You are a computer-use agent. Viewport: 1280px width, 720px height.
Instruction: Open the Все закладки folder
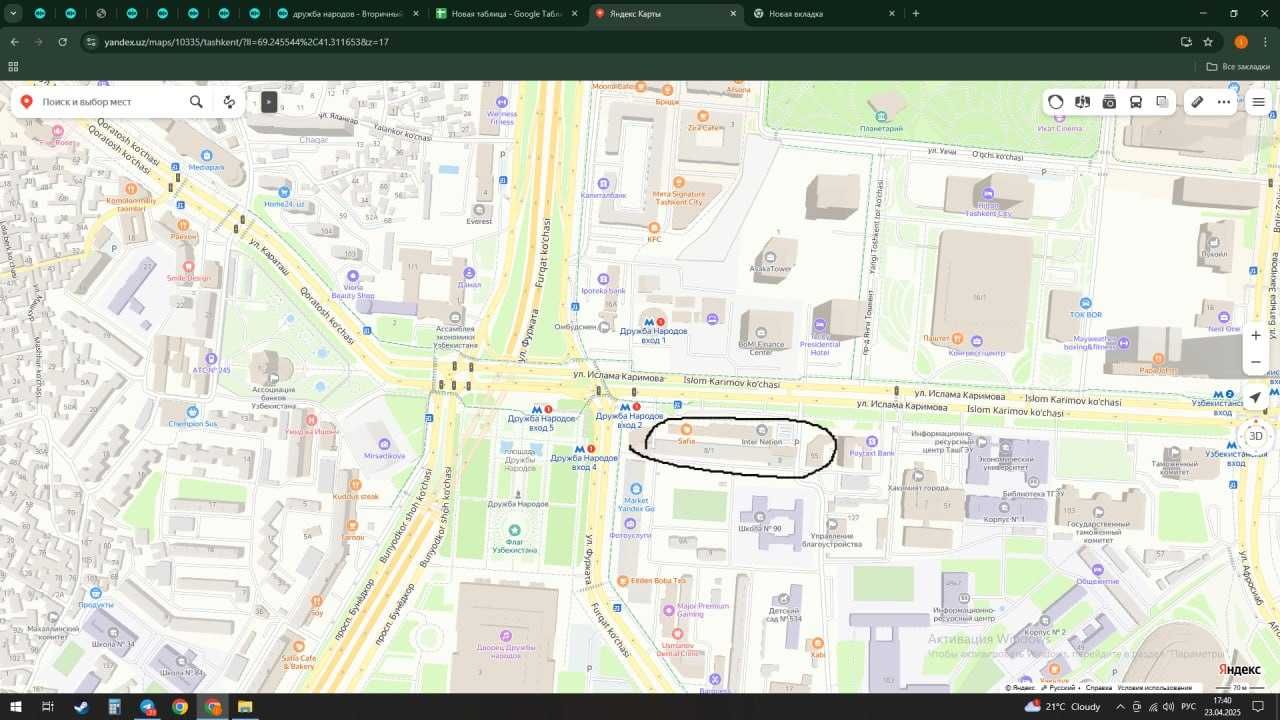(1238, 67)
